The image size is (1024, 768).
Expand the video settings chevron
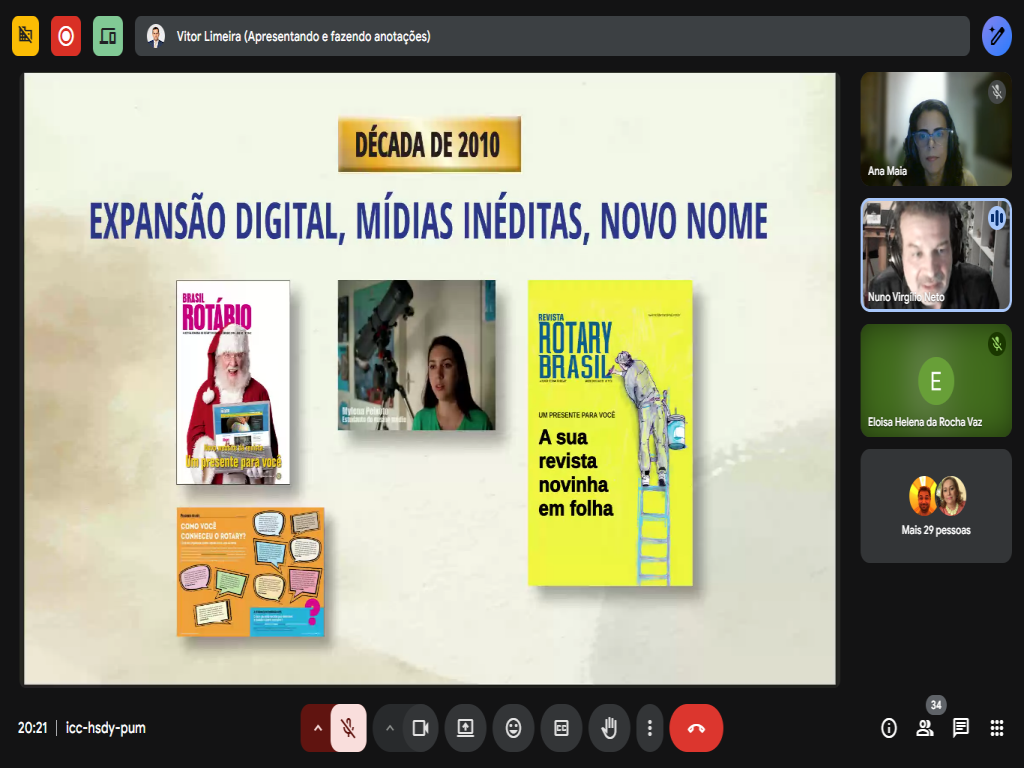click(390, 728)
